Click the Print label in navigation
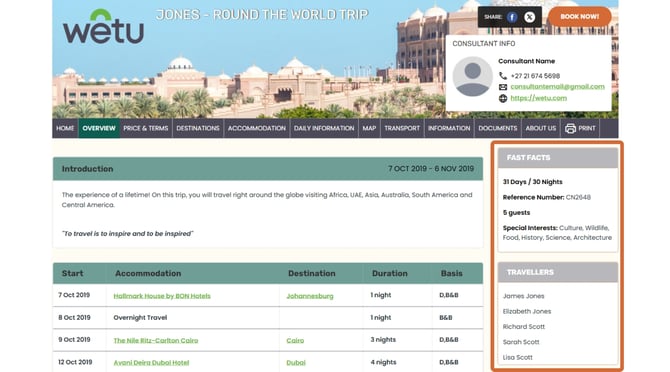Image resolution: width=670 pixels, height=372 pixels. pyautogui.click(x=587, y=128)
